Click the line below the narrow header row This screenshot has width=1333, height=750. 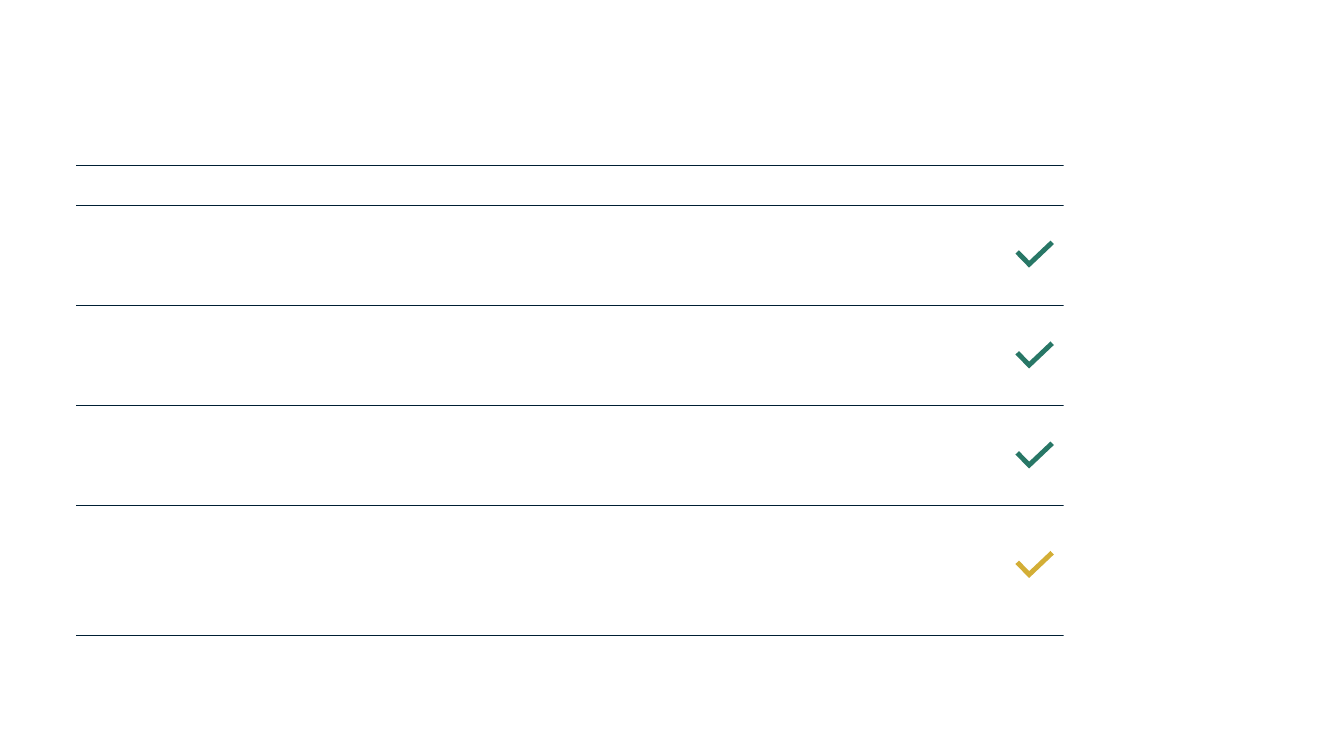[x=570, y=205]
